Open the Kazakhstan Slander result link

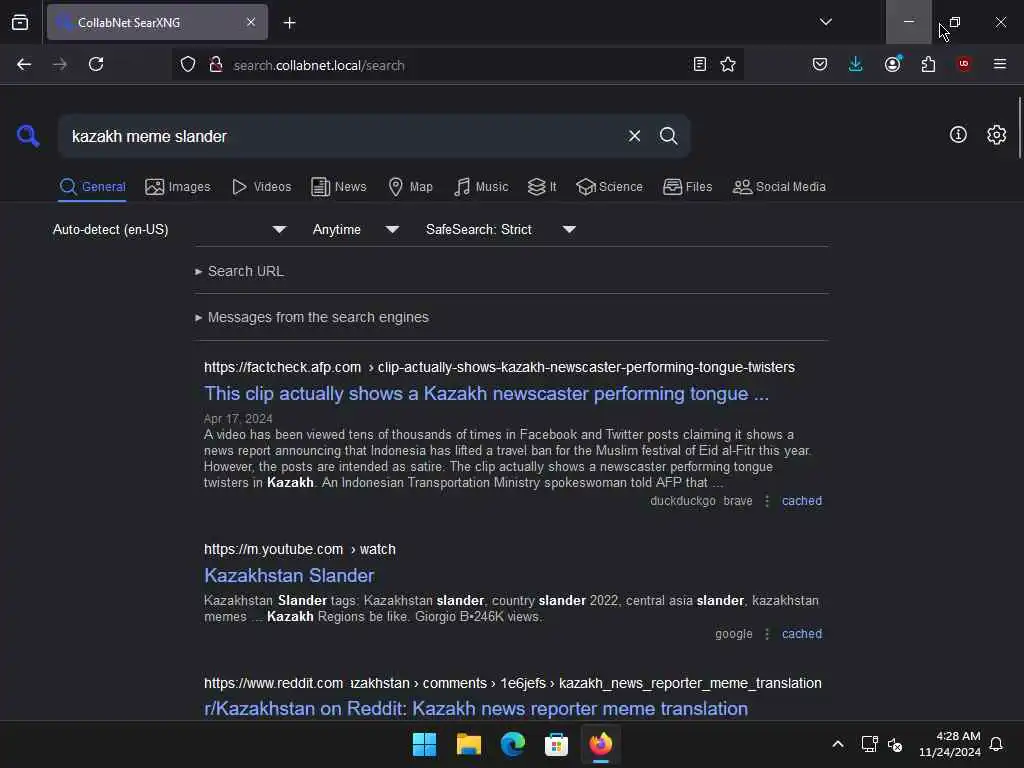pyautogui.click(x=289, y=575)
